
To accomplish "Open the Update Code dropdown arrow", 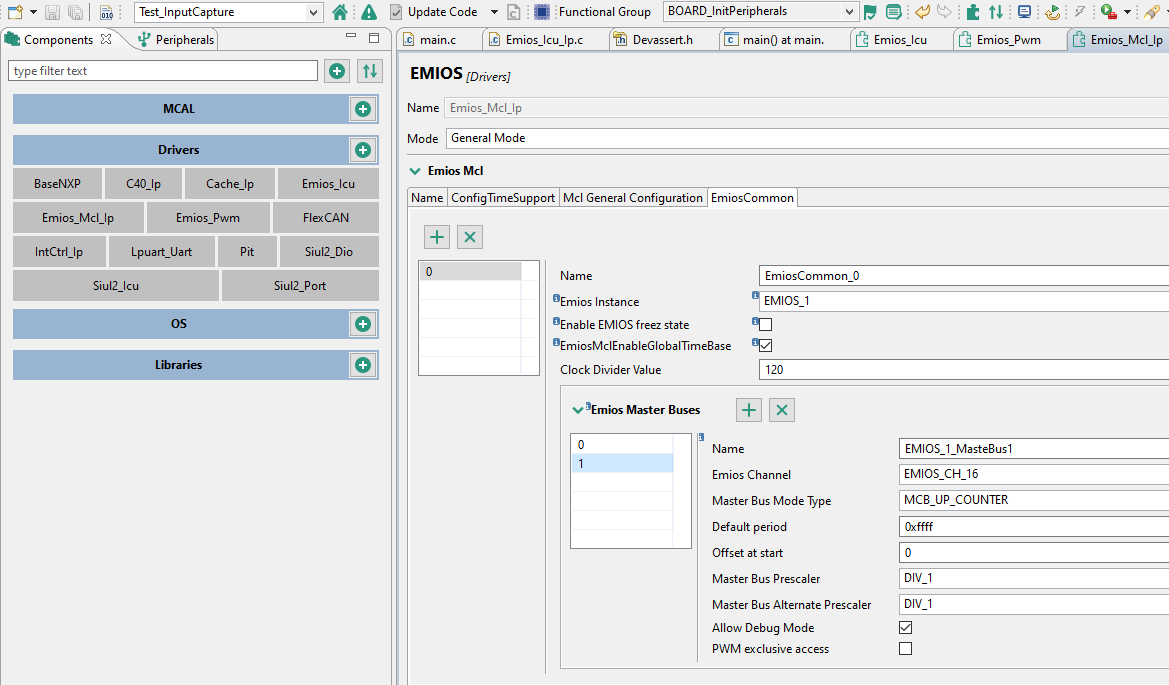I will pos(493,12).
